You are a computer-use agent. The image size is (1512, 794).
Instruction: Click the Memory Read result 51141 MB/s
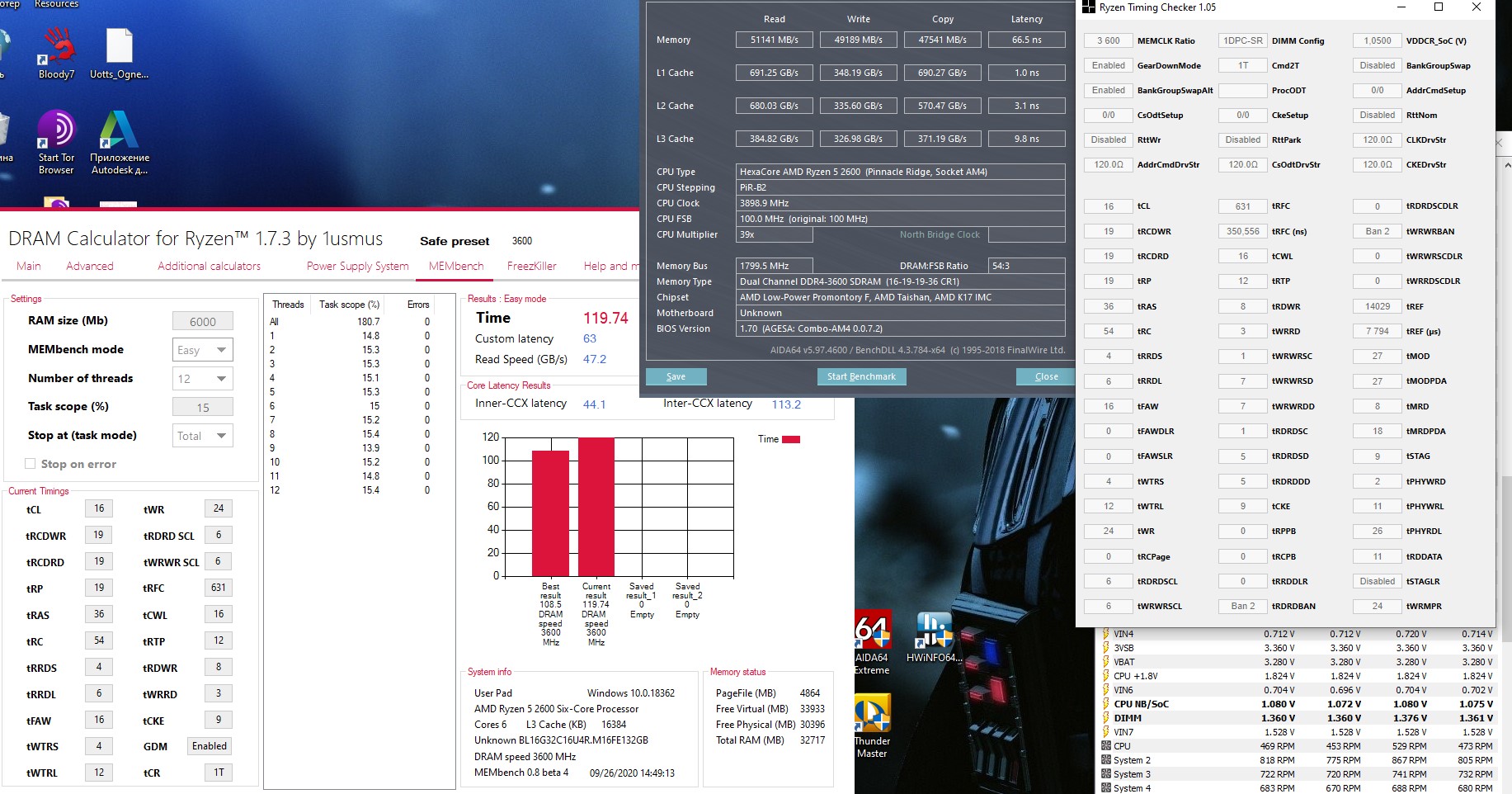click(775, 40)
